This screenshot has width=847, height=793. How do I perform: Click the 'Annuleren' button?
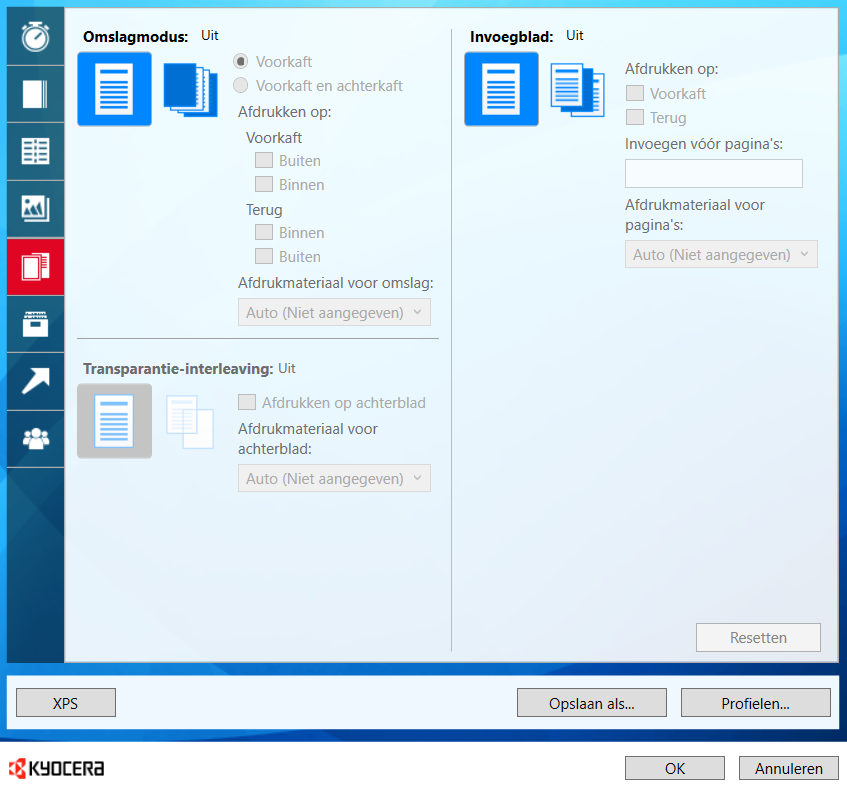click(x=788, y=768)
